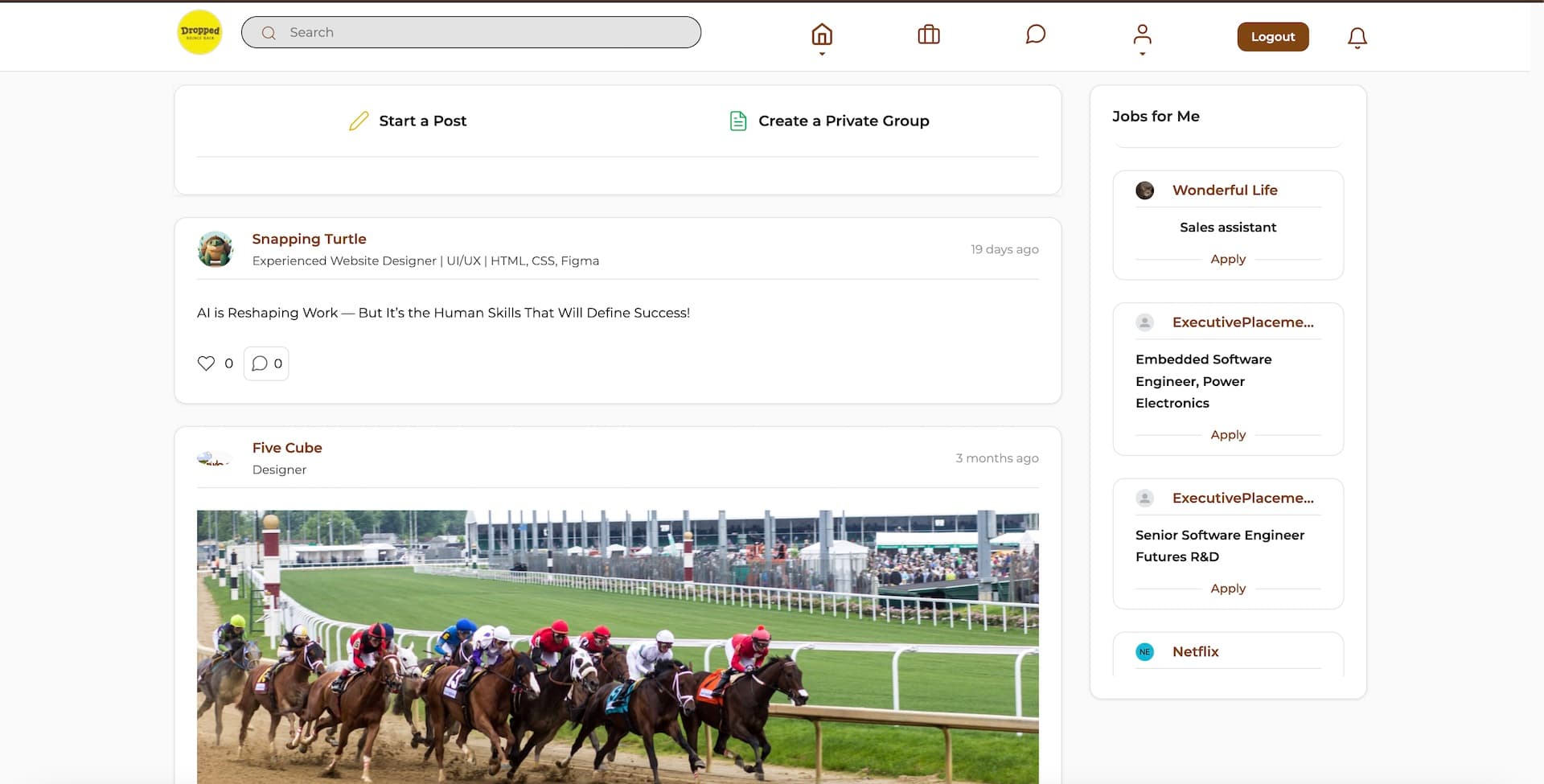Apply to Senior Software Engineer Futures R&D
The image size is (1544, 784).
click(1227, 588)
